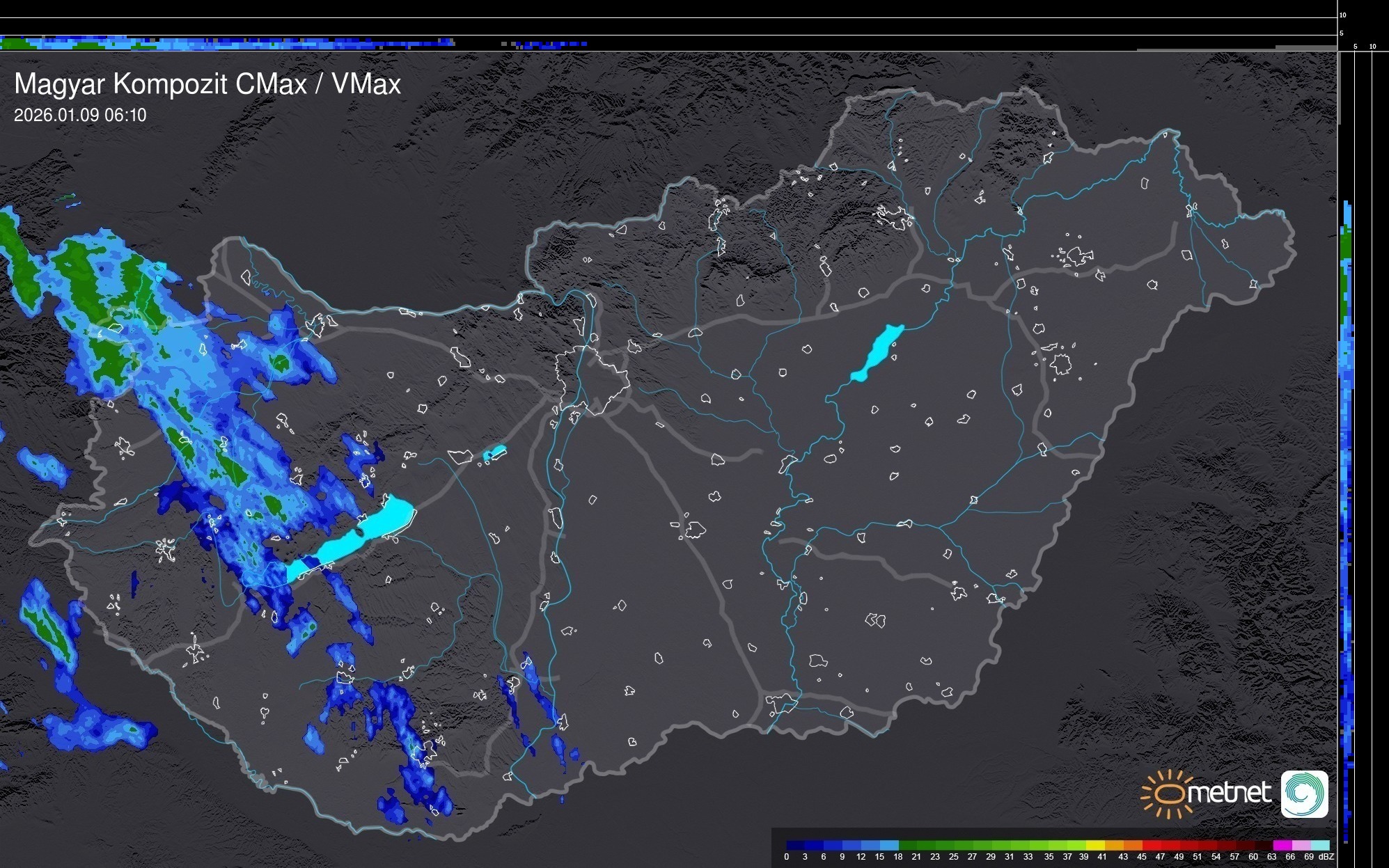Click the Magyar Kompozit CMax / VMax title

pyautogui.click(x=207, y=84)
